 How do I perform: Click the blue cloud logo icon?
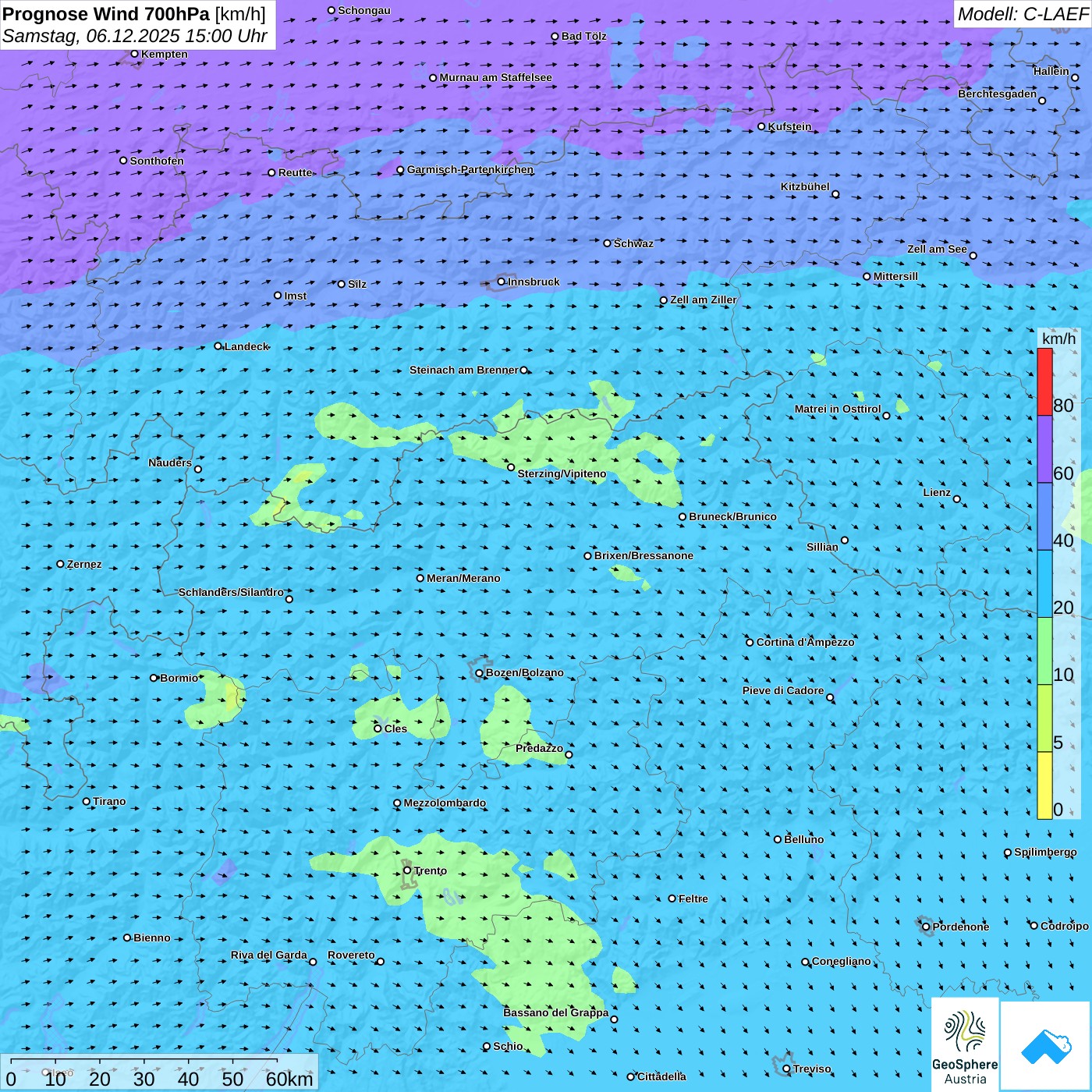(x=1045, y=1047)
